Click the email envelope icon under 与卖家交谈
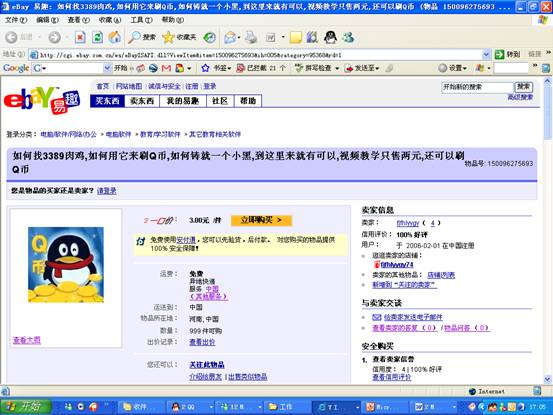 377,317
